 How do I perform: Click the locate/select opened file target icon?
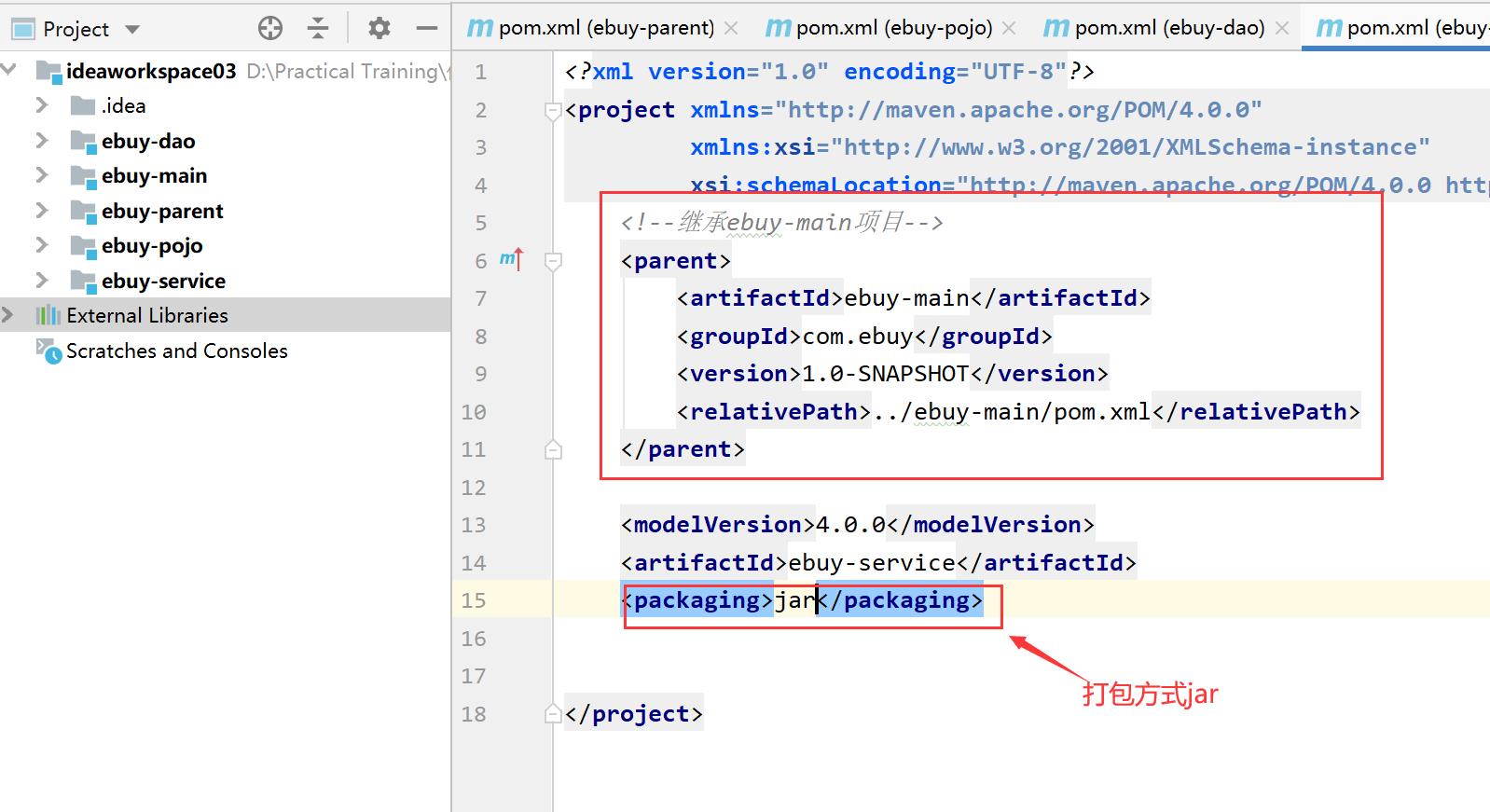270,29
